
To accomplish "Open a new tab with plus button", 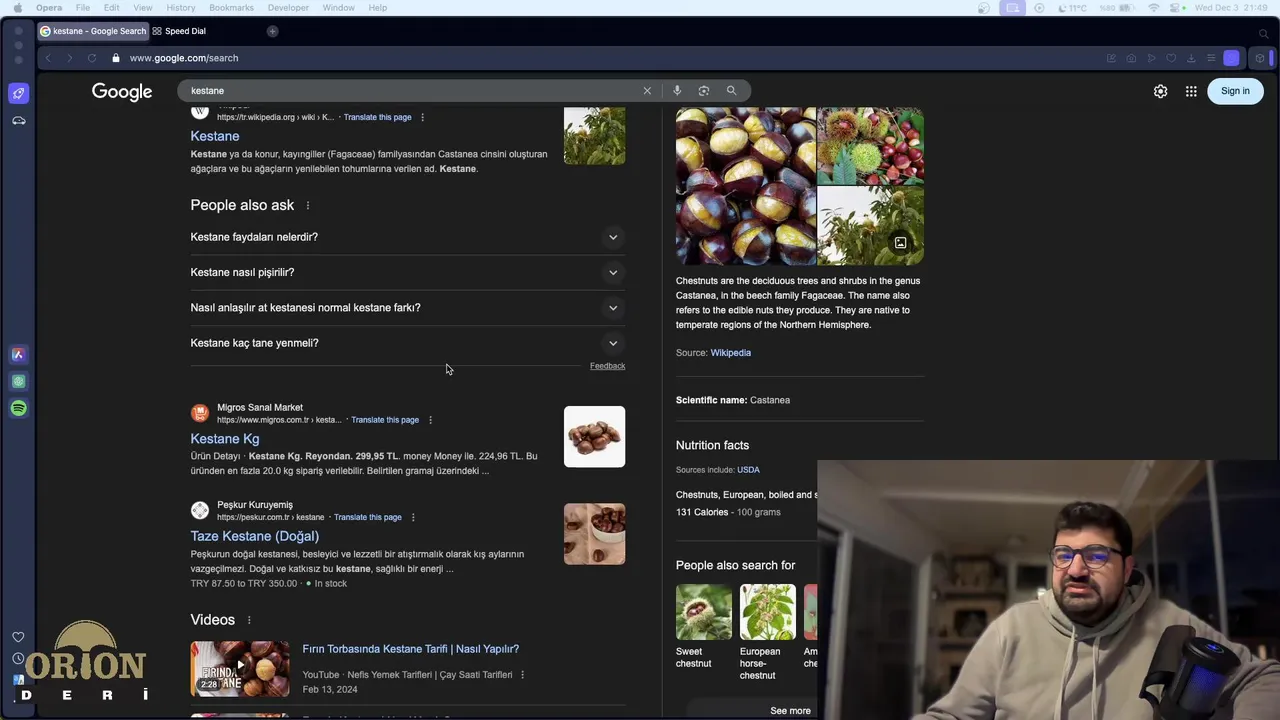I will 272,31.
